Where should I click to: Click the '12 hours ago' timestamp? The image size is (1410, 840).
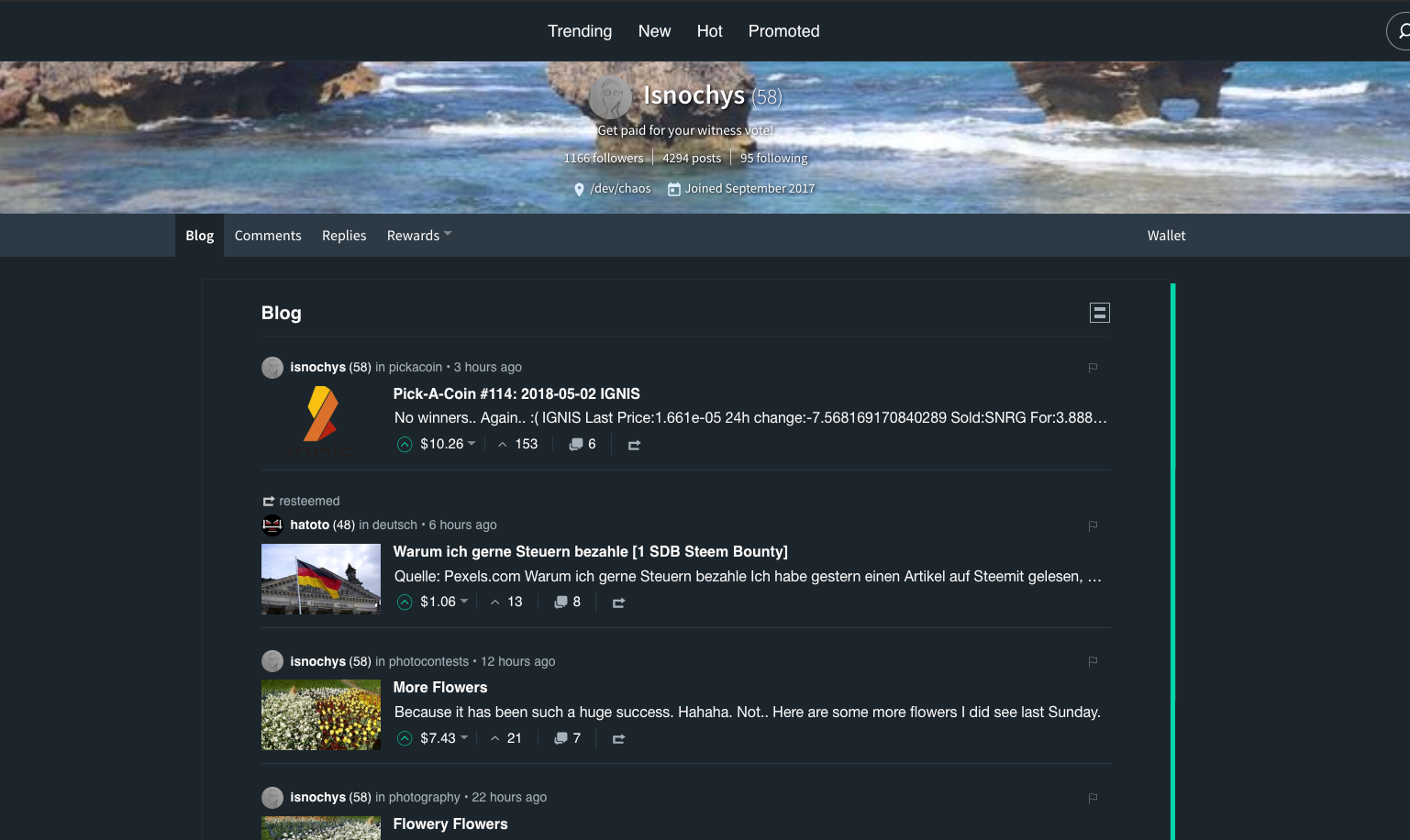(518, 661)
